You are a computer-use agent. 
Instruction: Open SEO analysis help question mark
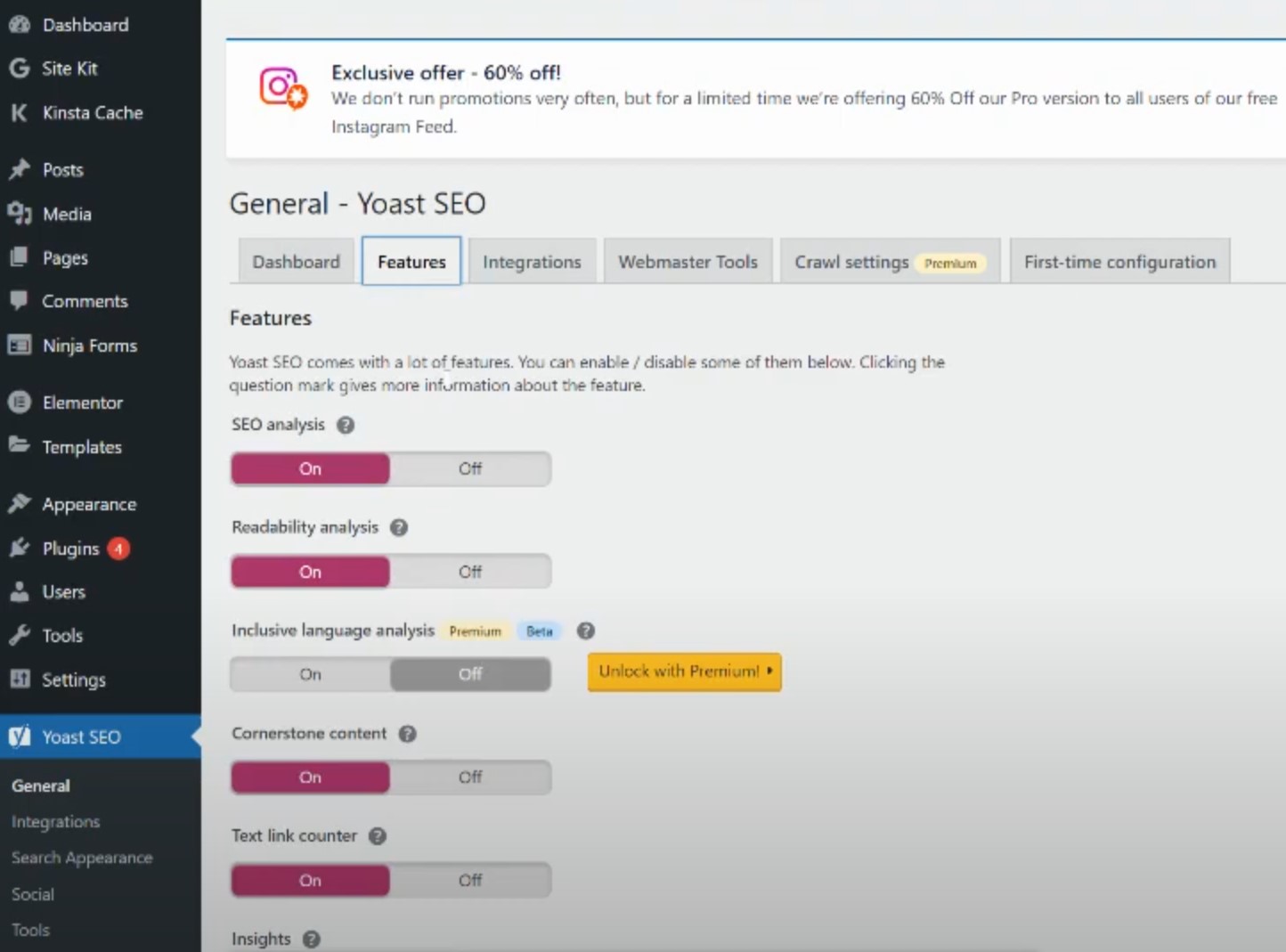(346, 426)
